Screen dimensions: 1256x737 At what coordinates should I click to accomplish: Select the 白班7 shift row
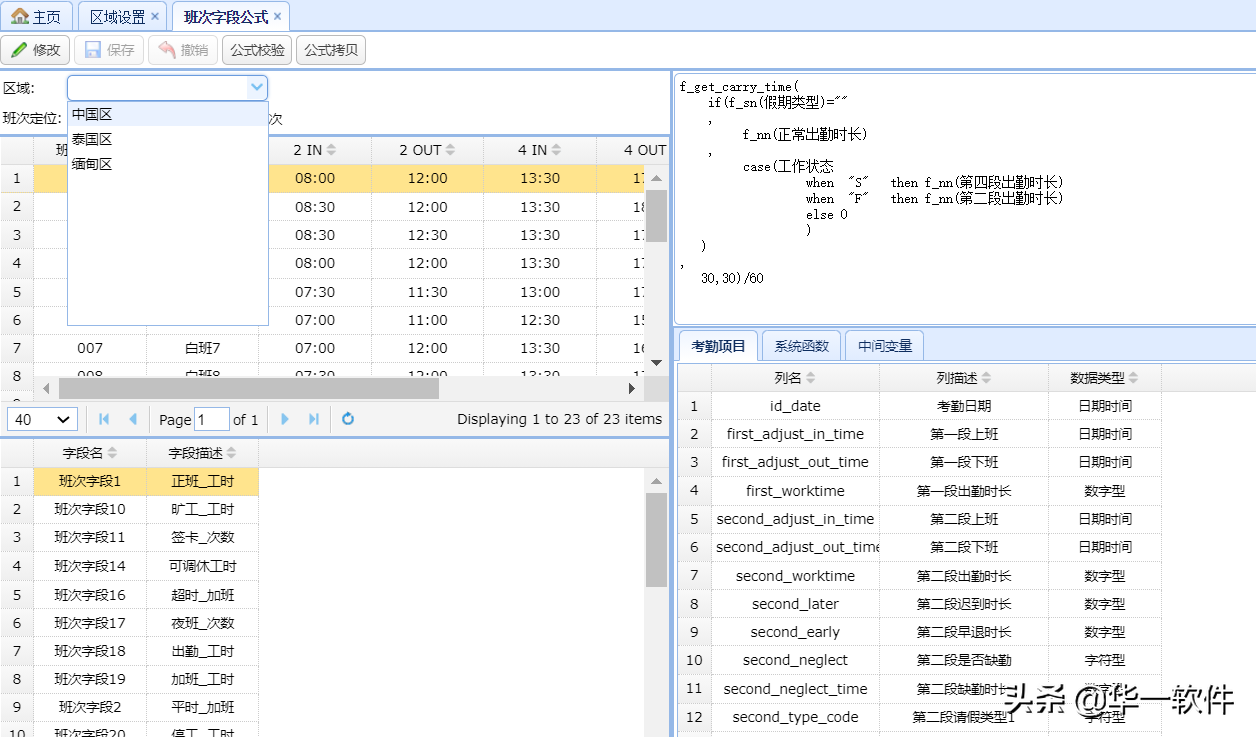tap(320, 348)
